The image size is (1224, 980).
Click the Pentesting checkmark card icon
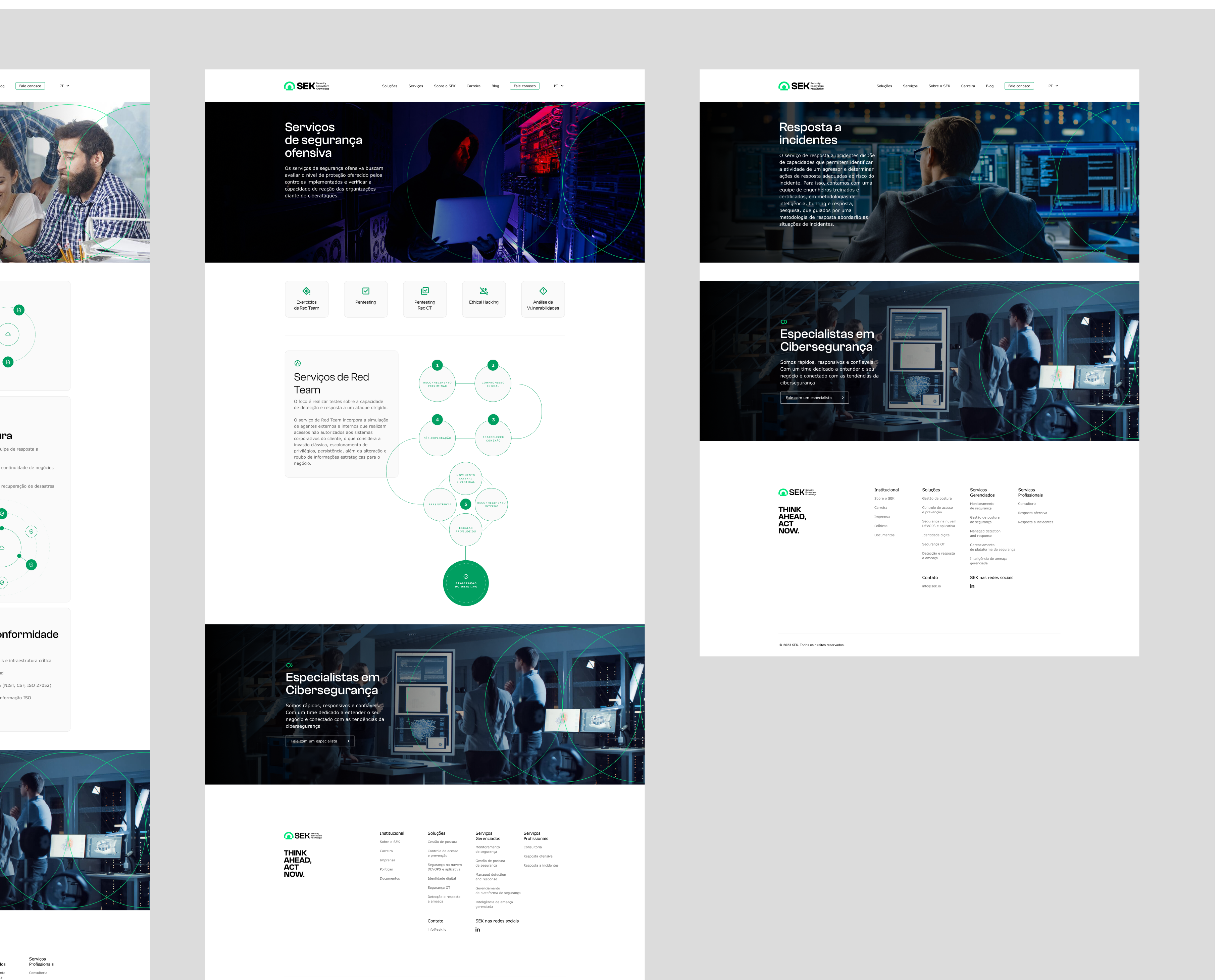click(x=366, y=291)
